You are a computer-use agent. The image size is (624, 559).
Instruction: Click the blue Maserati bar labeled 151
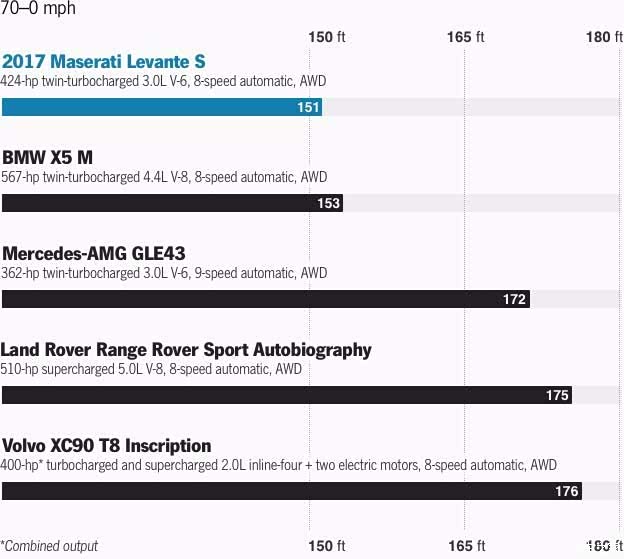click(160, 107)
